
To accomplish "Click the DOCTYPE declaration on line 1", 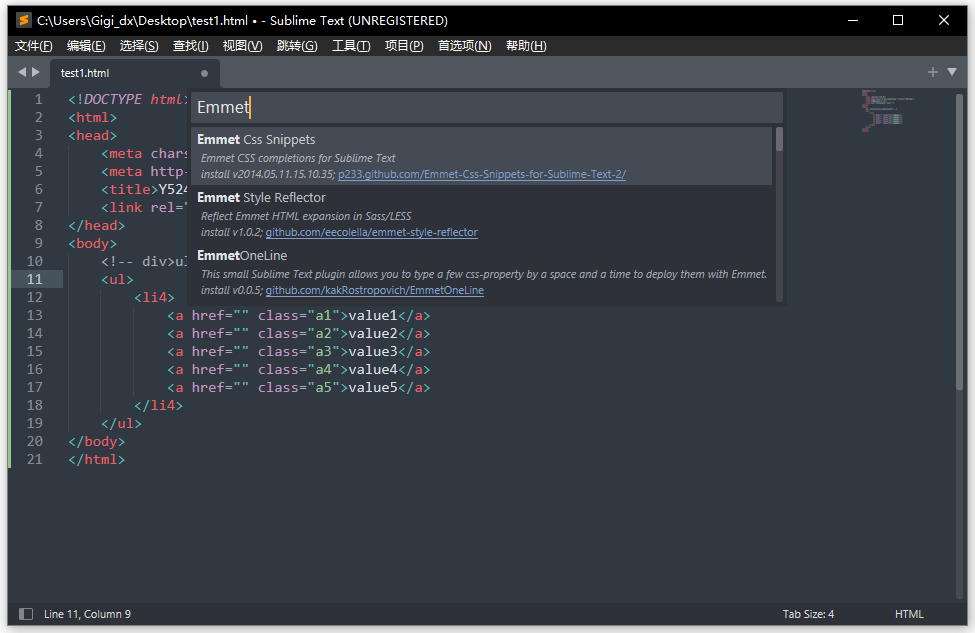I will tap(127, 99).
